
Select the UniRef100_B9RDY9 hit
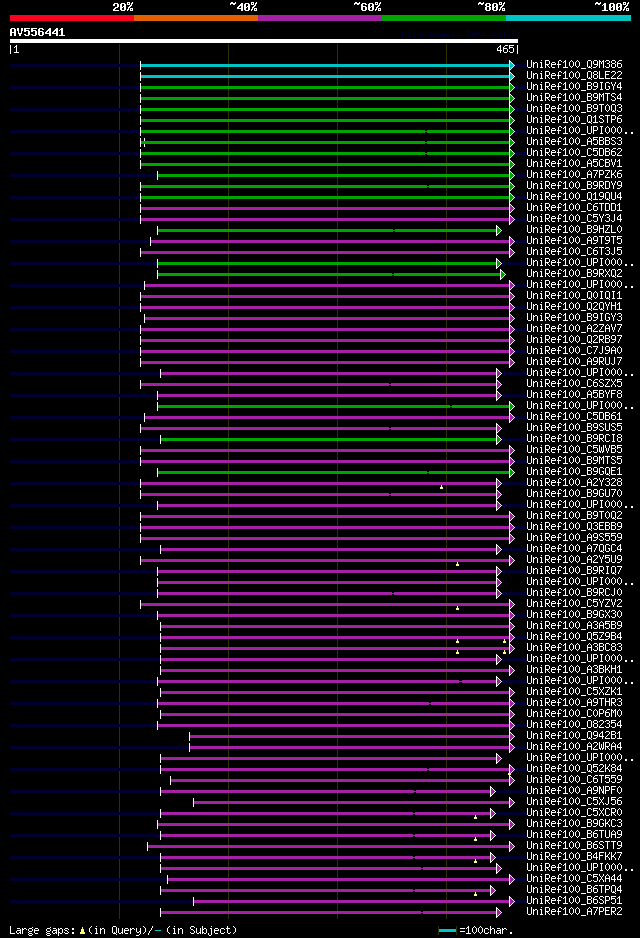coord(574,185)
